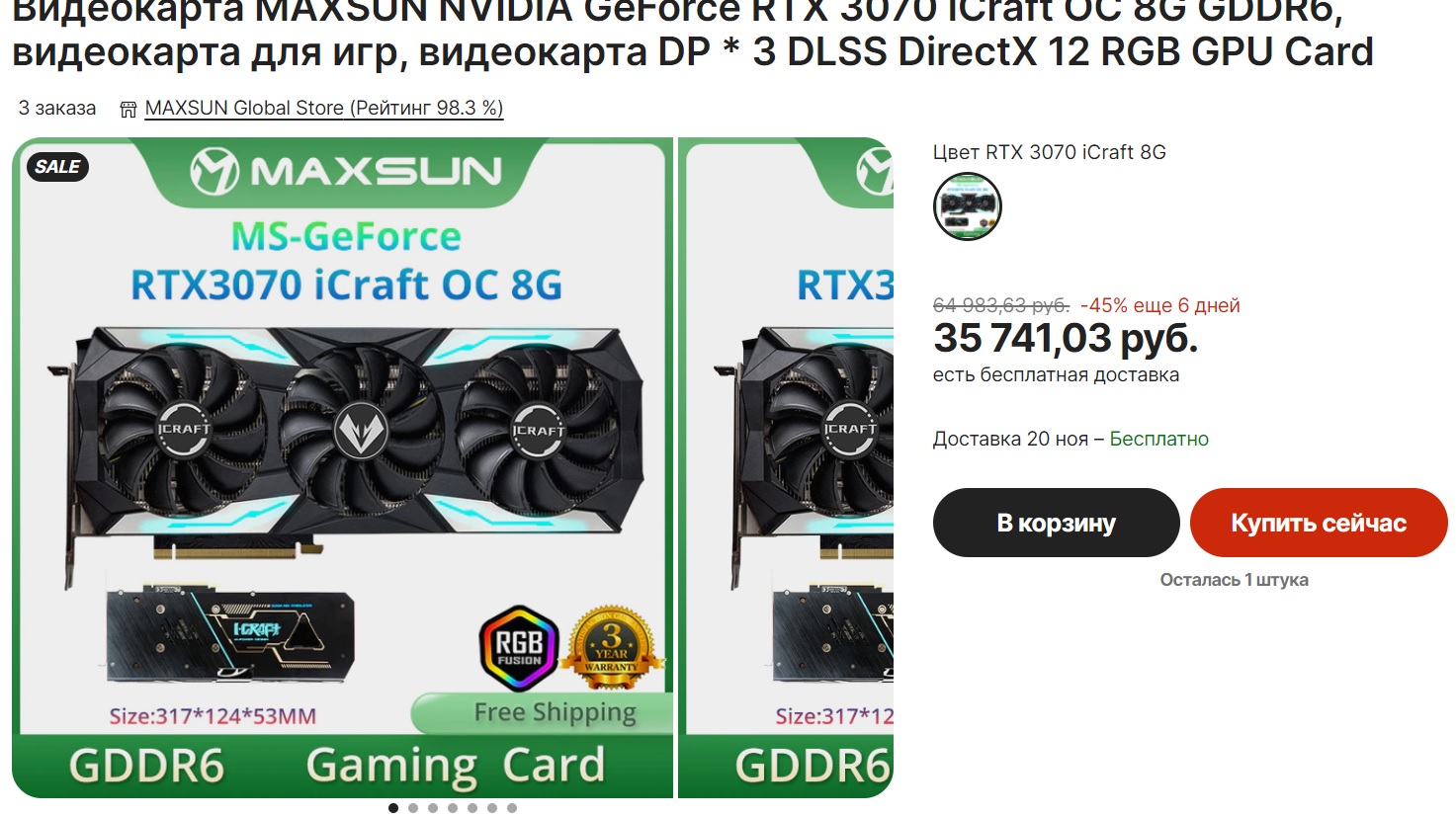Switch to the second carousel dot
The image size is (1456, 816).
click(413, 808)
